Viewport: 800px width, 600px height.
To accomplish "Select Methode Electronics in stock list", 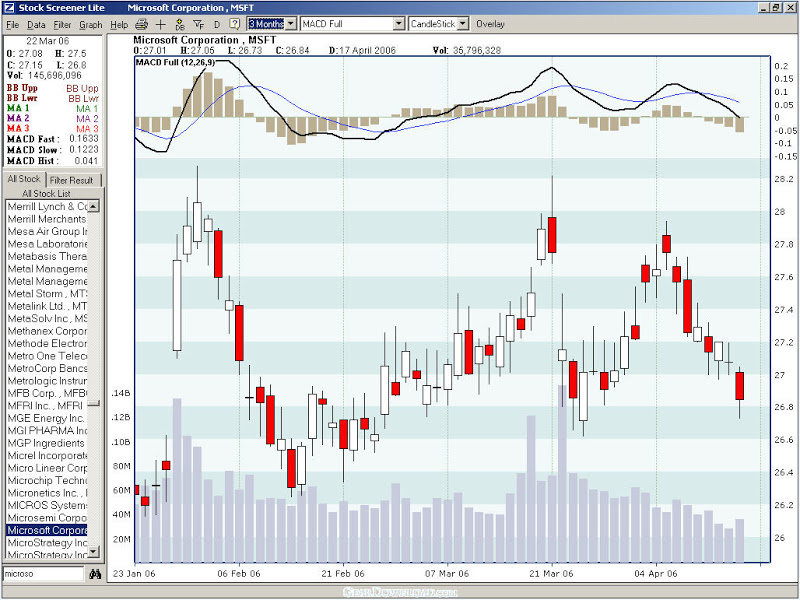I will tap(47, 343).
